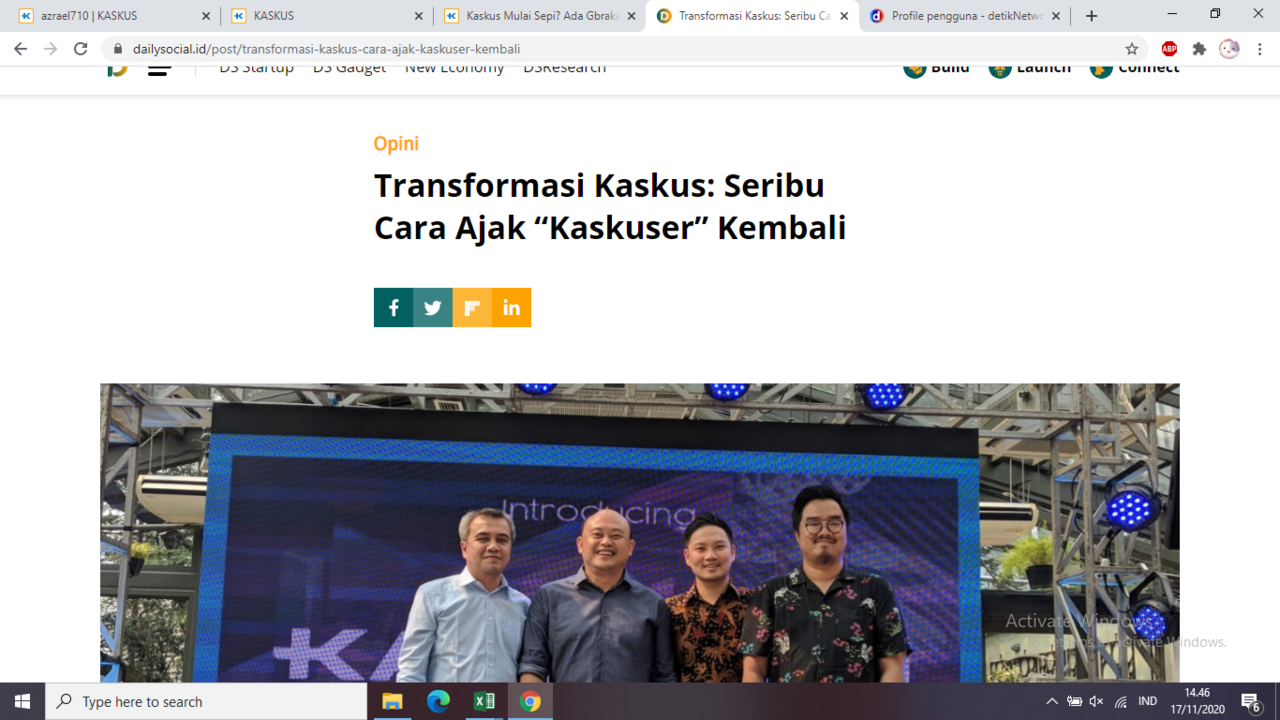The width and height of the screenshot is (1280, 720).
Task: Share article on Flipboard
Action: tap(472, 308)
